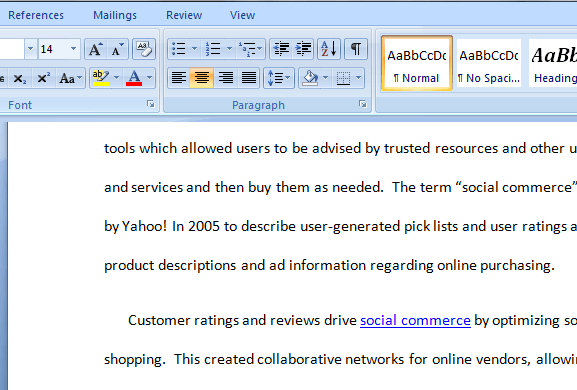Toggle Justify text alignment
The image size is (577, 390).
coord(249,78)
